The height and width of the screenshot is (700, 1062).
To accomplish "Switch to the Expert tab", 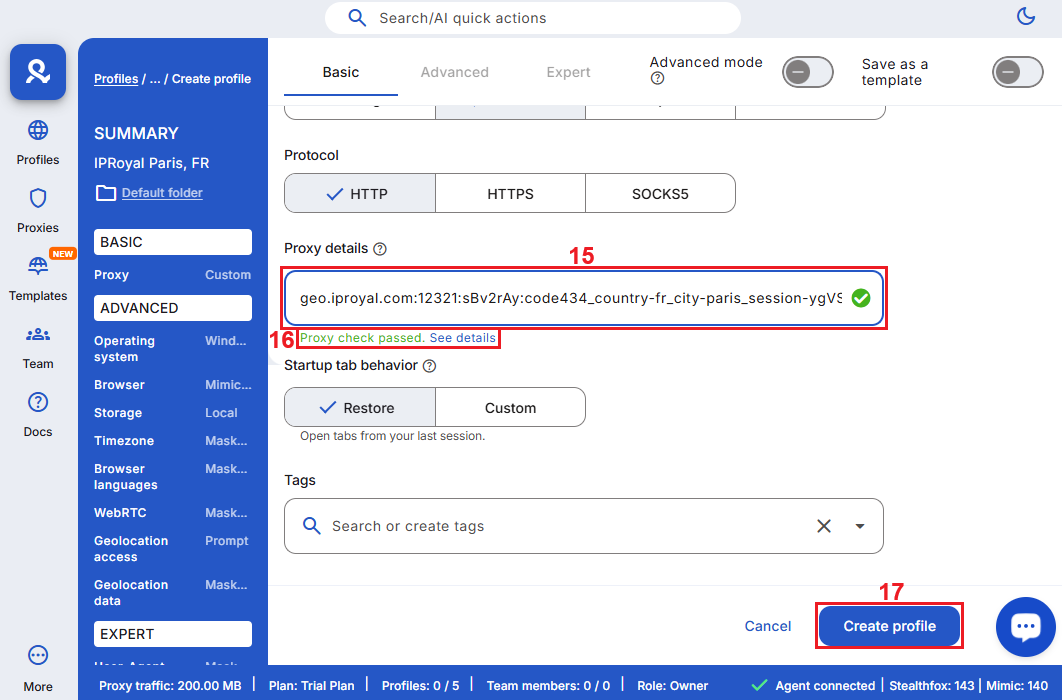I will [x=568, y=72].
